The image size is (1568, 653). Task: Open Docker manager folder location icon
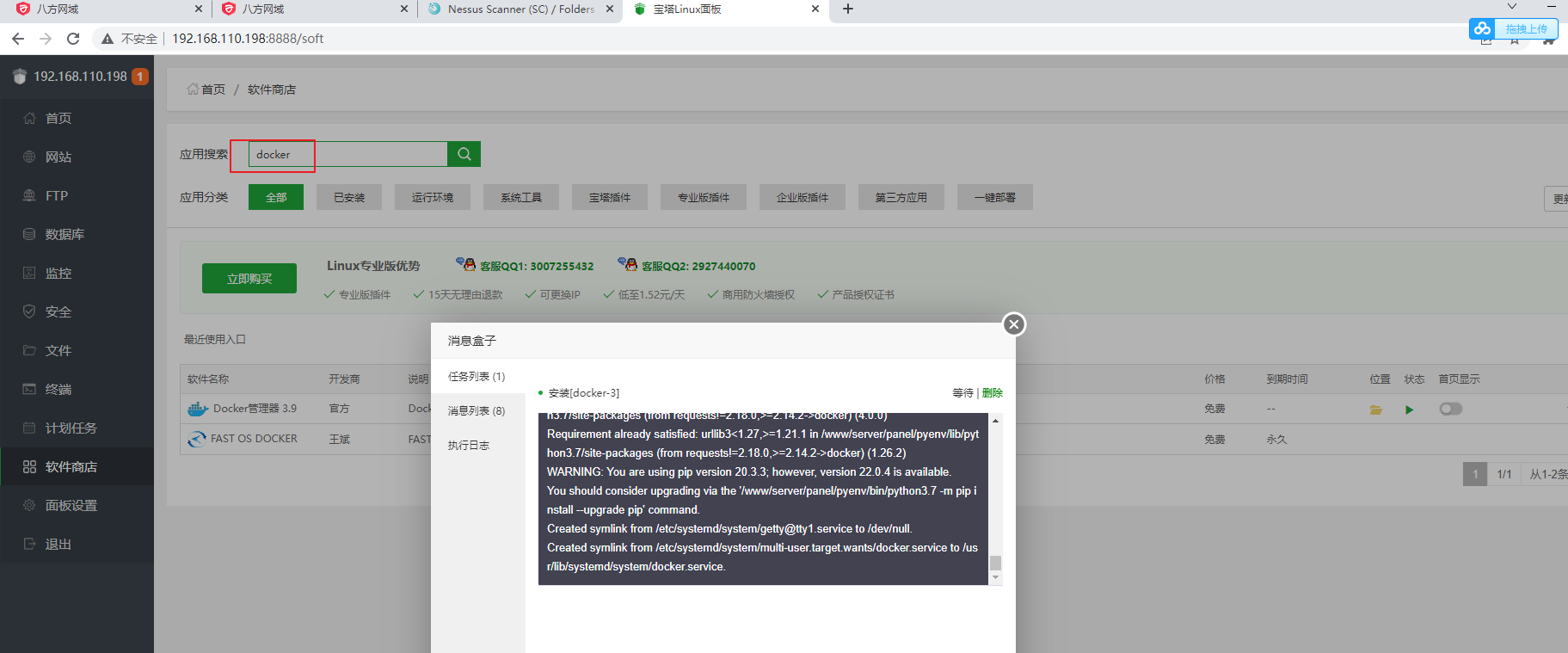click(1375, 410)
